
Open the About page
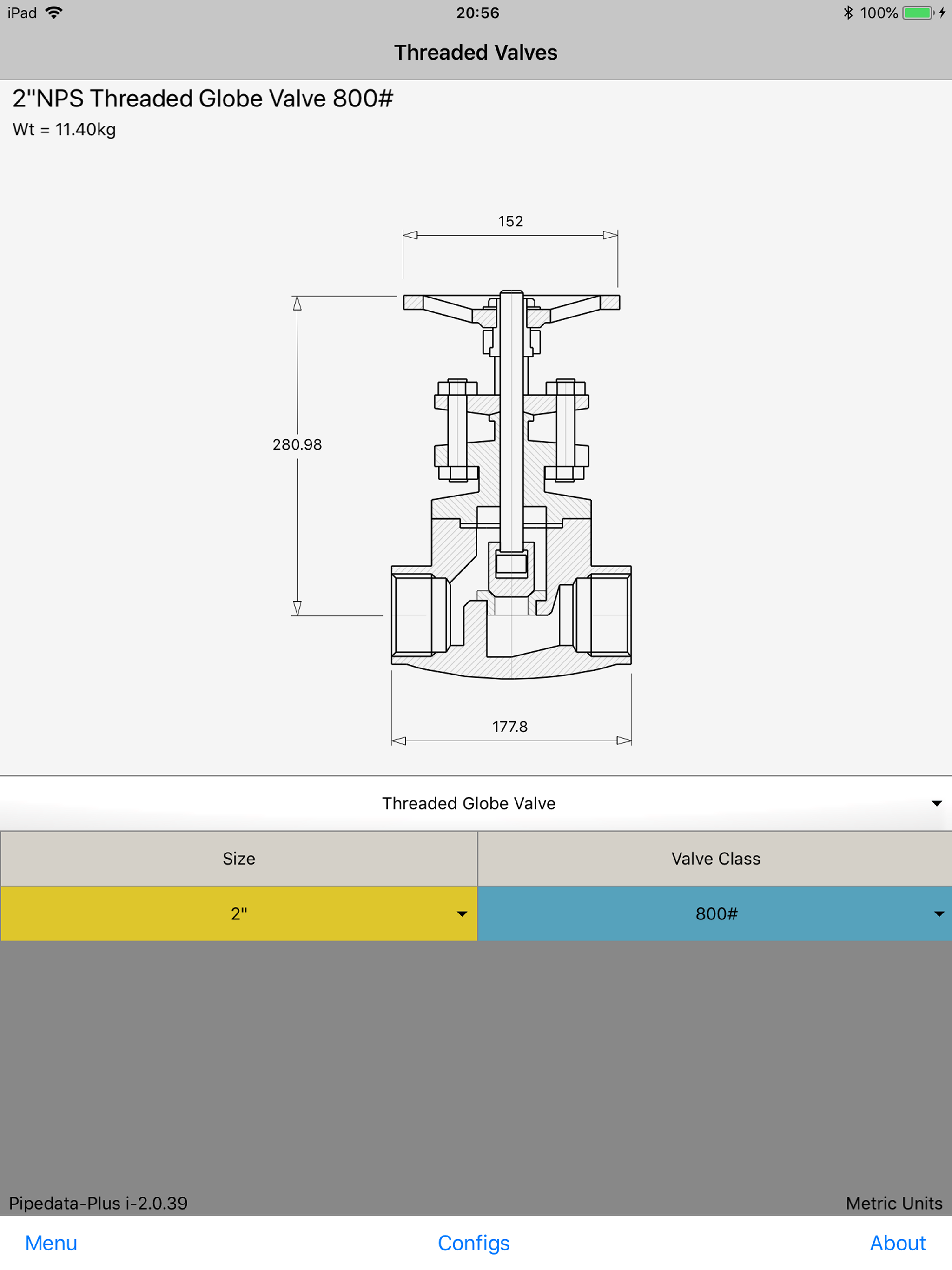tap(898, 1243)
